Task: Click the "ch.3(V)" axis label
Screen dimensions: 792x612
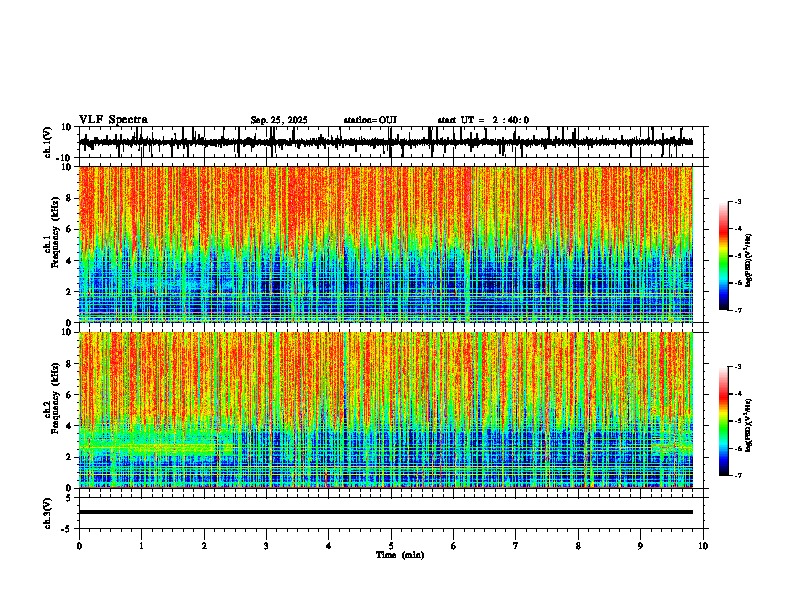Action: 47,514
